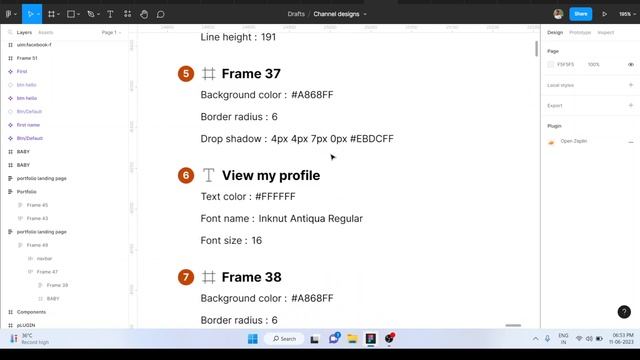Open the 195% zoom dropdown
Image resolution: width=640 pixels, height=360 pixels.
tap(627, 14)
